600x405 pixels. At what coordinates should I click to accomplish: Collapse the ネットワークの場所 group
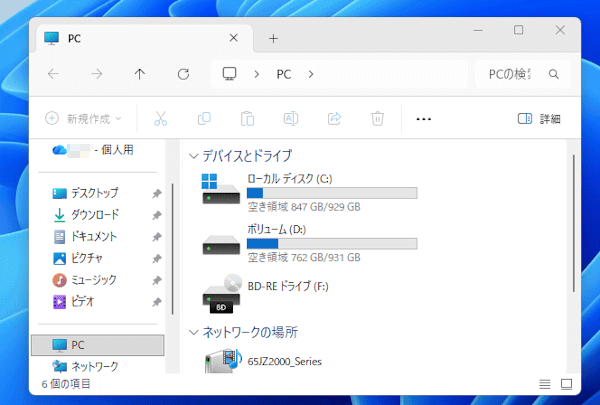[x=194, y=332]
